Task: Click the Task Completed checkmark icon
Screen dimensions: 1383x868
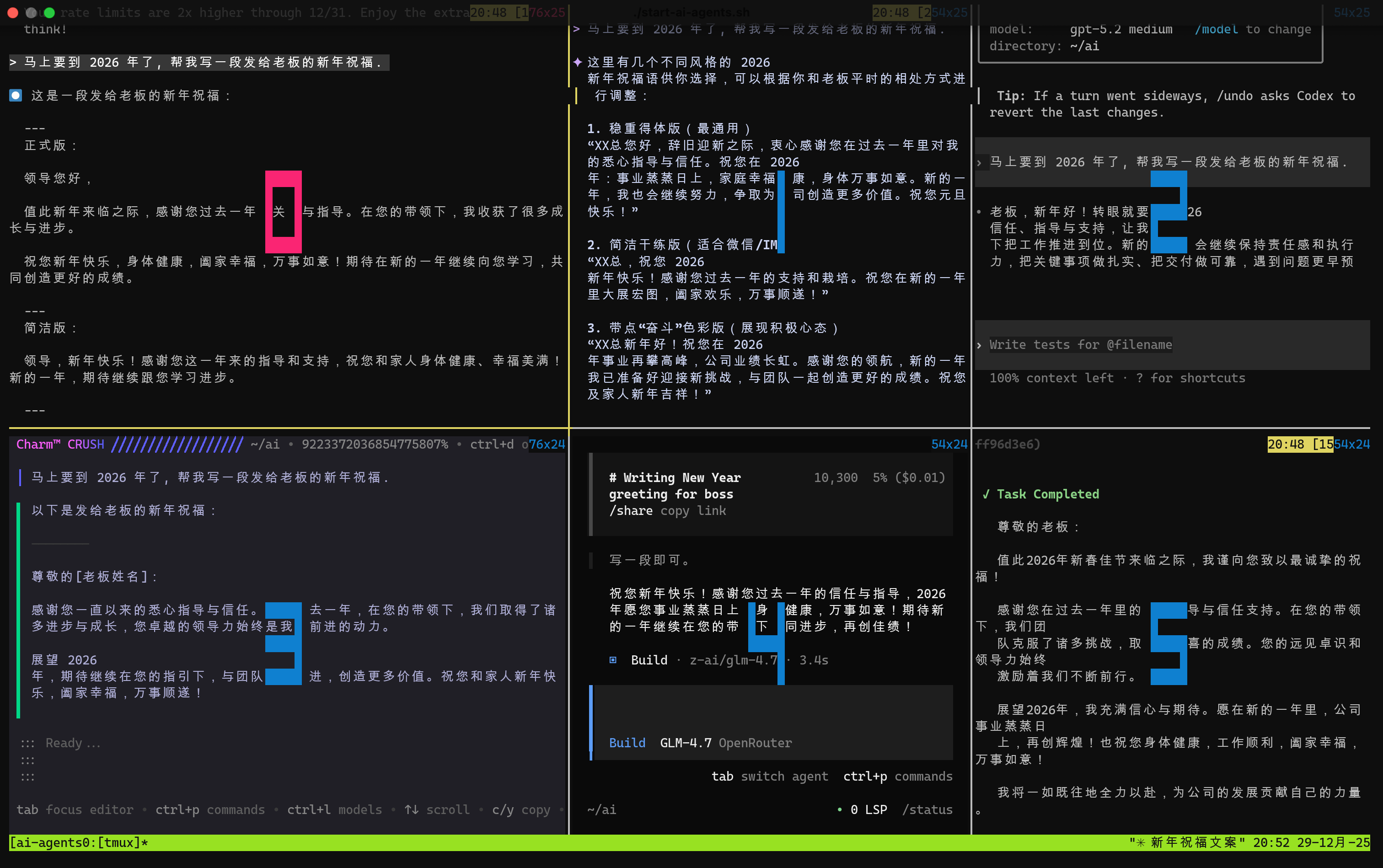Action: click(986, 494)
